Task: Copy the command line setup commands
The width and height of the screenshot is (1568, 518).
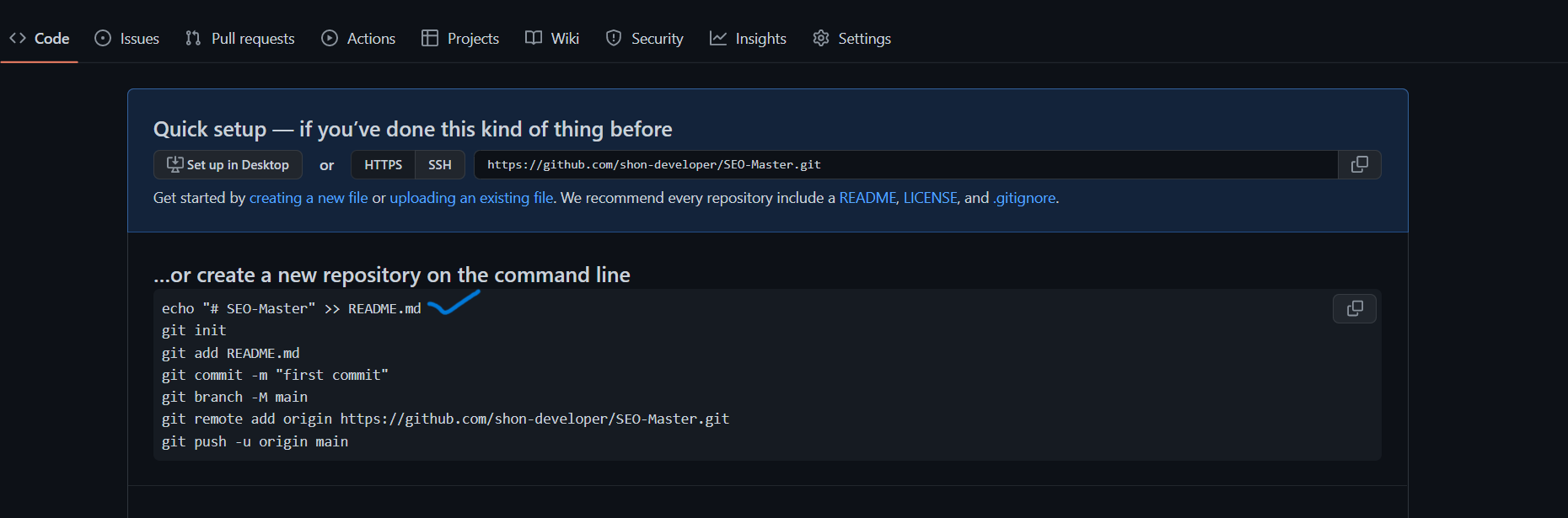Action: point(1355,309)
